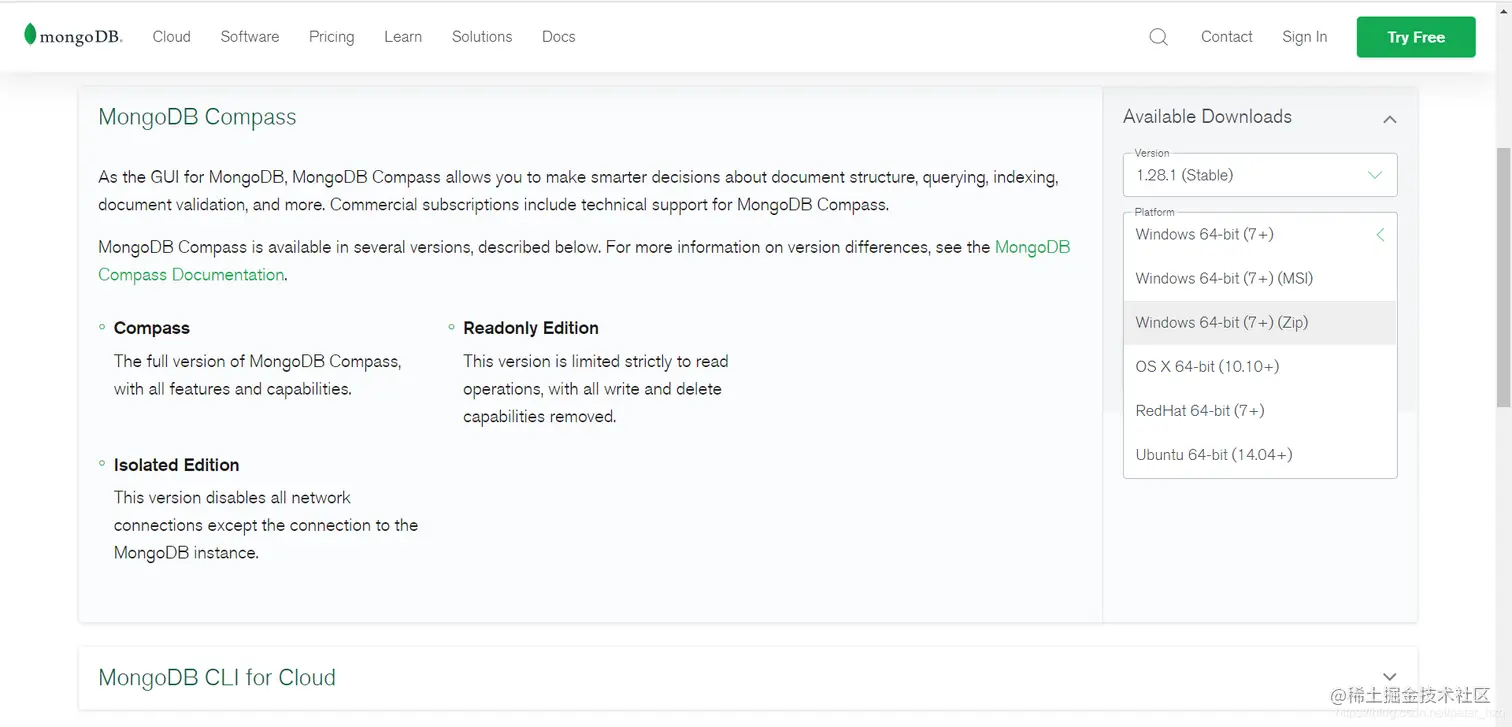Open the search magnifier icon
The width and height of the screenshot is (1512, 727).
point(1158,37)
